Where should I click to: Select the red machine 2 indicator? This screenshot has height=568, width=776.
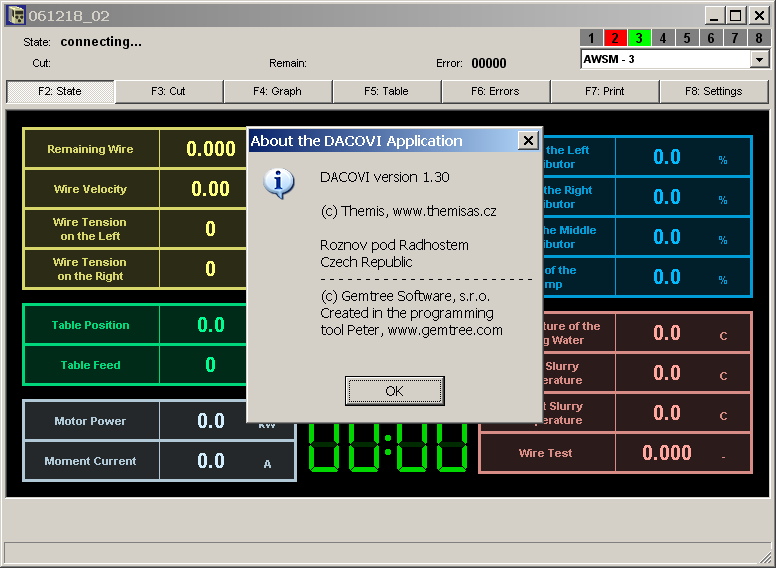615,38
